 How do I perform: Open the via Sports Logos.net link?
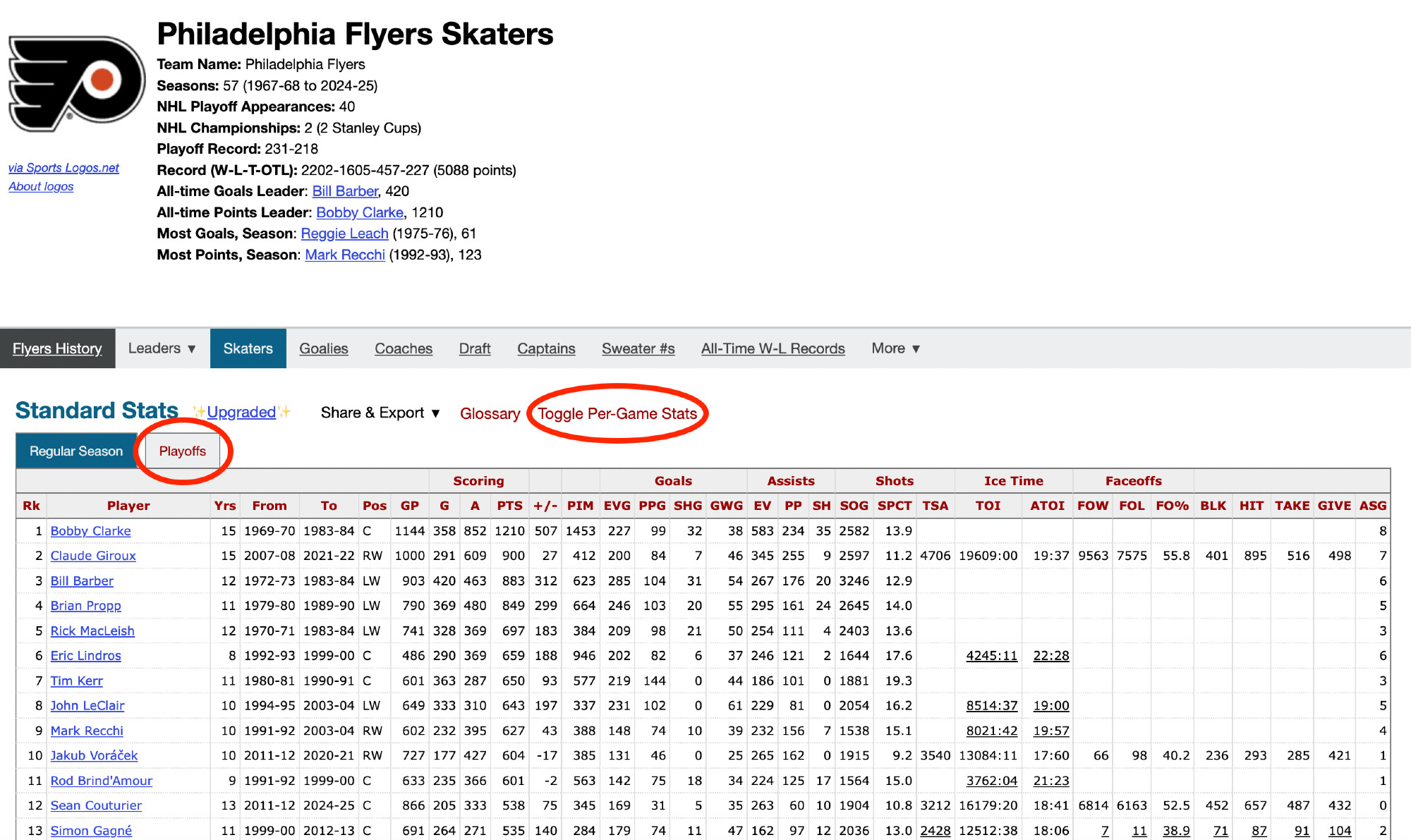pyautogui.click(x=63, y=168)
